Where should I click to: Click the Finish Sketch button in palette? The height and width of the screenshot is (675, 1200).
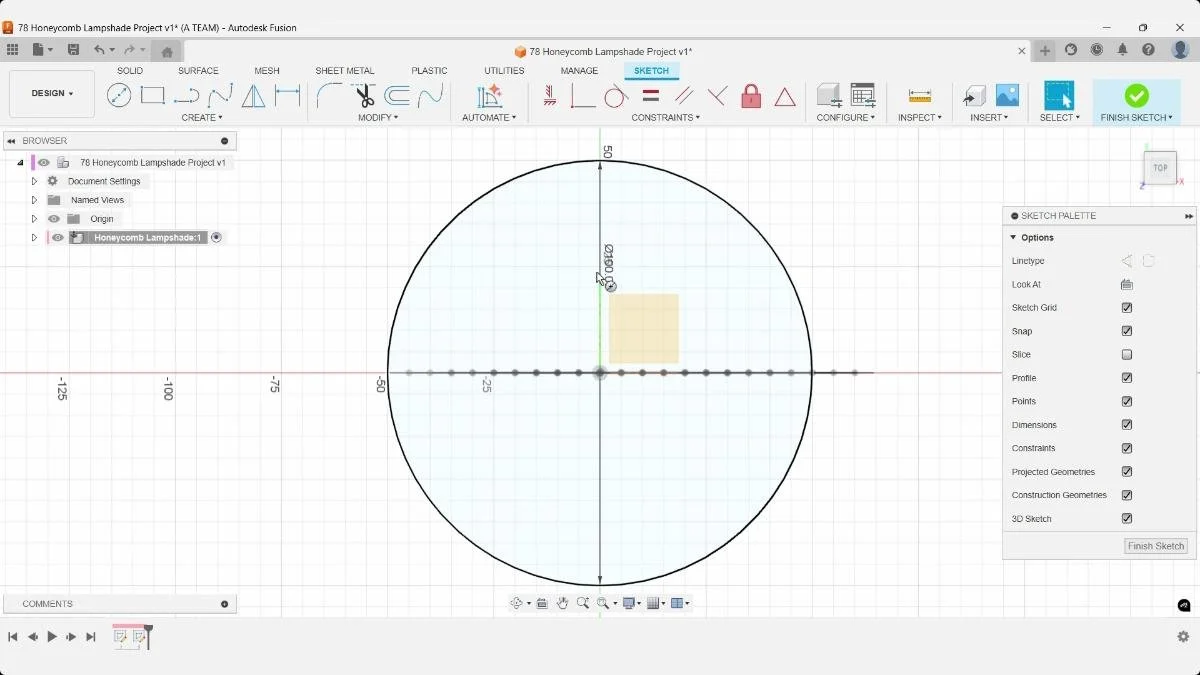1156,546
